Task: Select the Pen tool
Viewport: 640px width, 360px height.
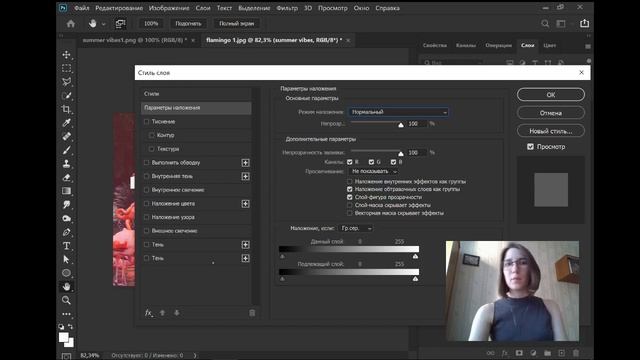Action: pyautogui.click(x=67, y=232)
